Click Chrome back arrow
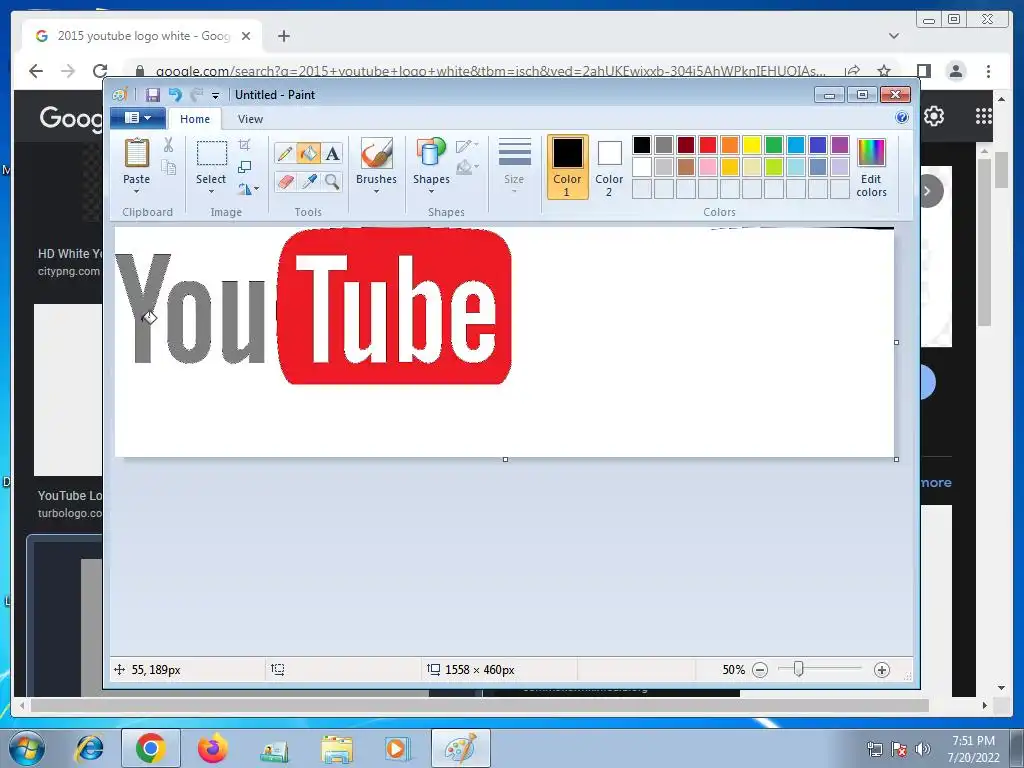The image size is (1024, 768). click(36, 71)
